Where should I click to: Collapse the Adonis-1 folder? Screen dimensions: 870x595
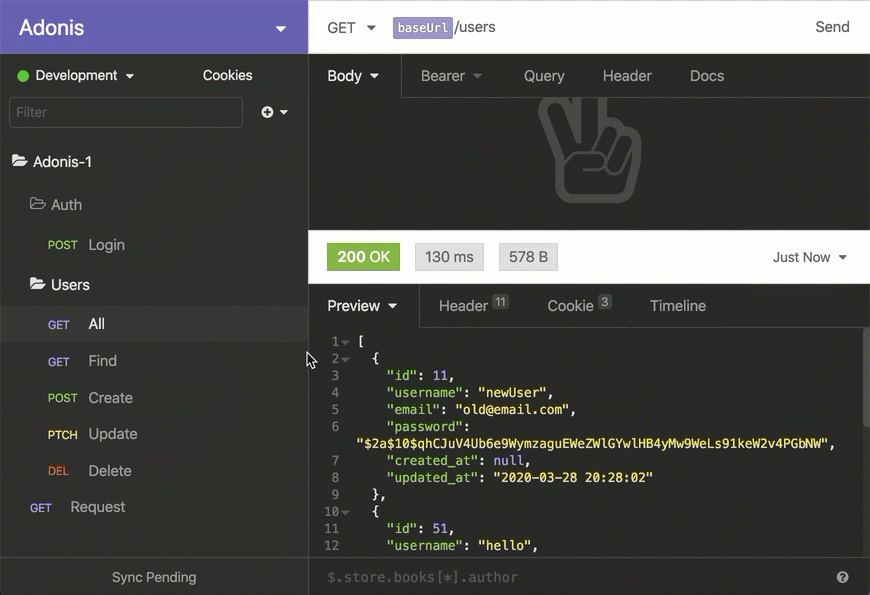pyautogui.click(x=52, y=162)
